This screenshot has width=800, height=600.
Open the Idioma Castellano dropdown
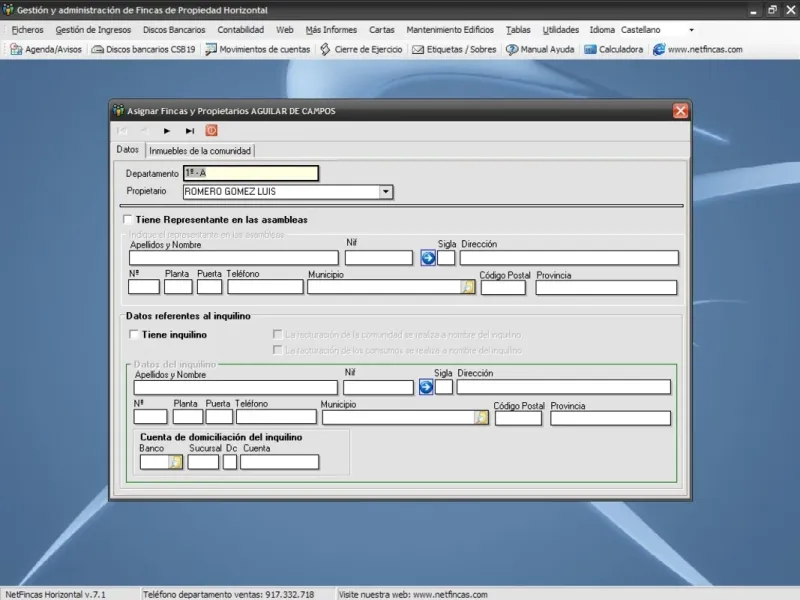[x=690, y=30]
